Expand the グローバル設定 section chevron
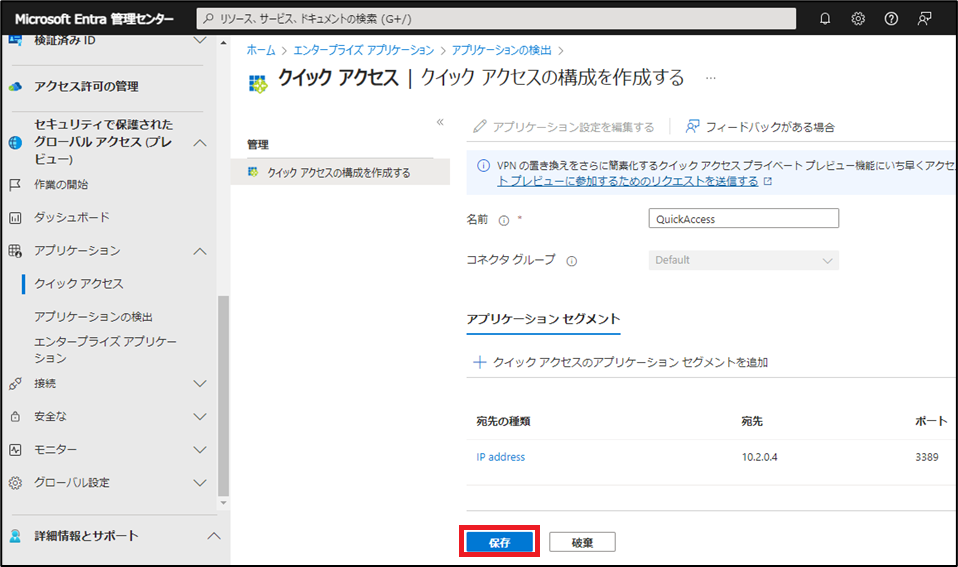 [200, 483]
